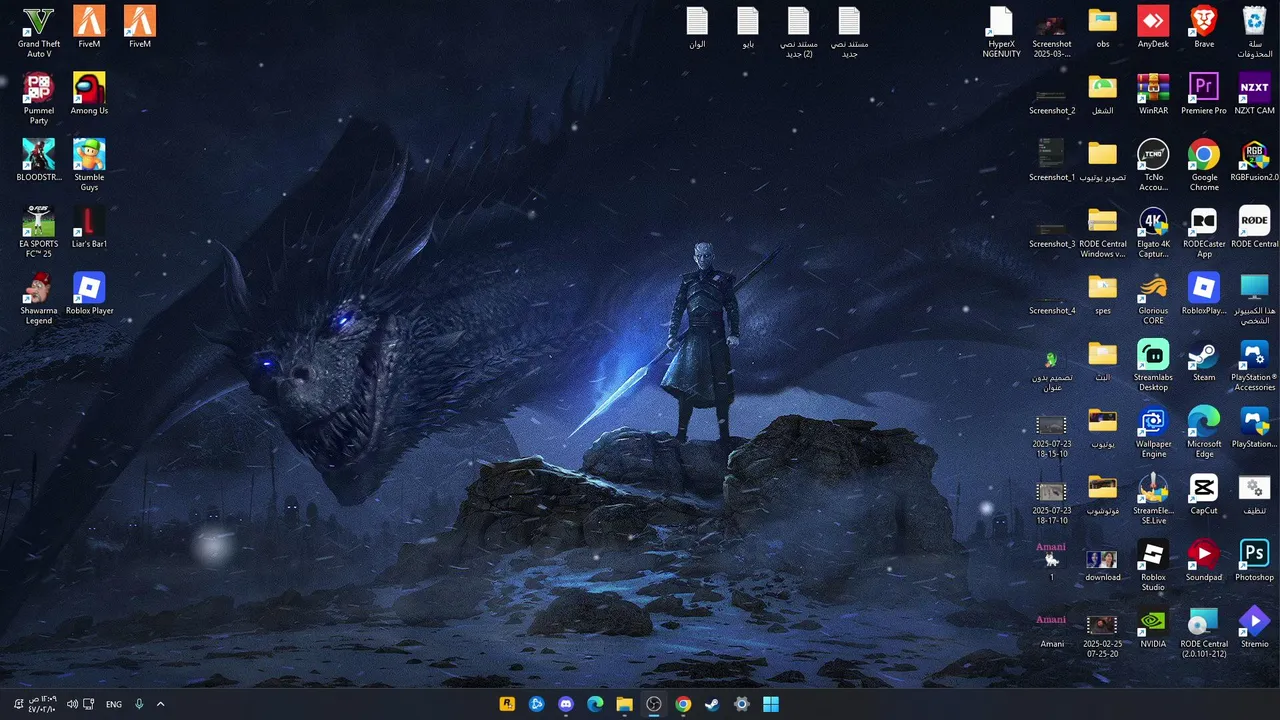Select the Pummel Party game icon
Screen dimensions: 1280x720
(x=39, y=98)
